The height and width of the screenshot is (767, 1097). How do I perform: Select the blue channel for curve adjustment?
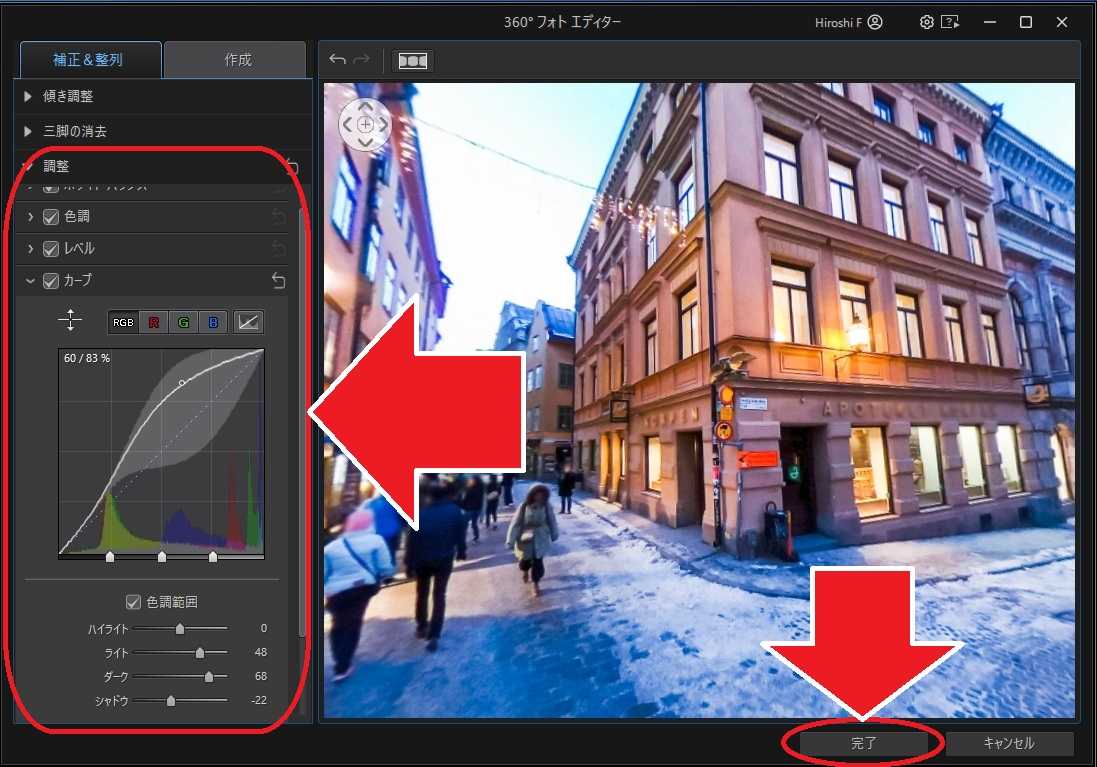211,322
